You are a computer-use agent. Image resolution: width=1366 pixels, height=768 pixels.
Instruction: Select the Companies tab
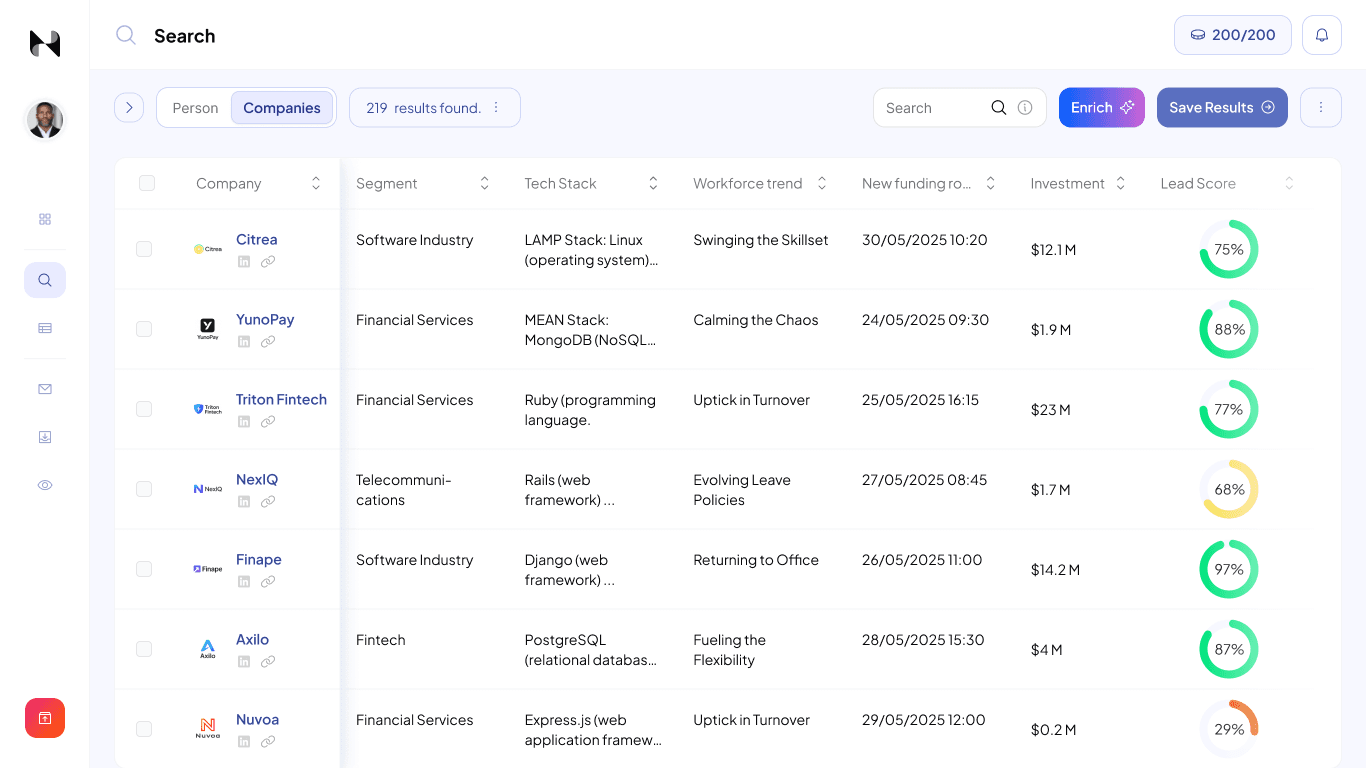click(x=282, y=108)
